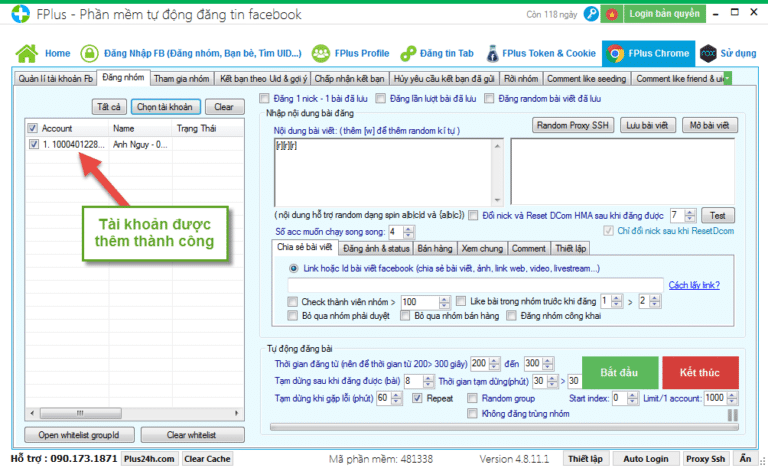This screenshot has height=468, width=768.
Task: Click the Test button
Action: pos(718,215)
